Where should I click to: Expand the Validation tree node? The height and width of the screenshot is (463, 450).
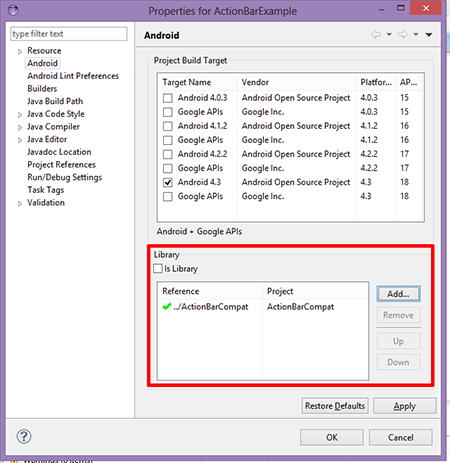click(20, 203)
